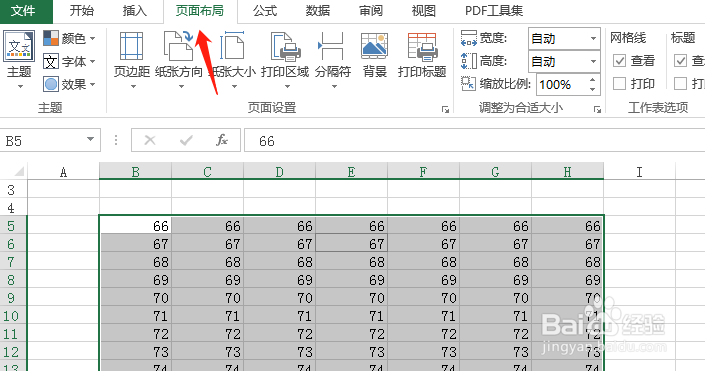Click cell B11 containing 72
This screenshot has width=705, height=371.
point(135,334)
